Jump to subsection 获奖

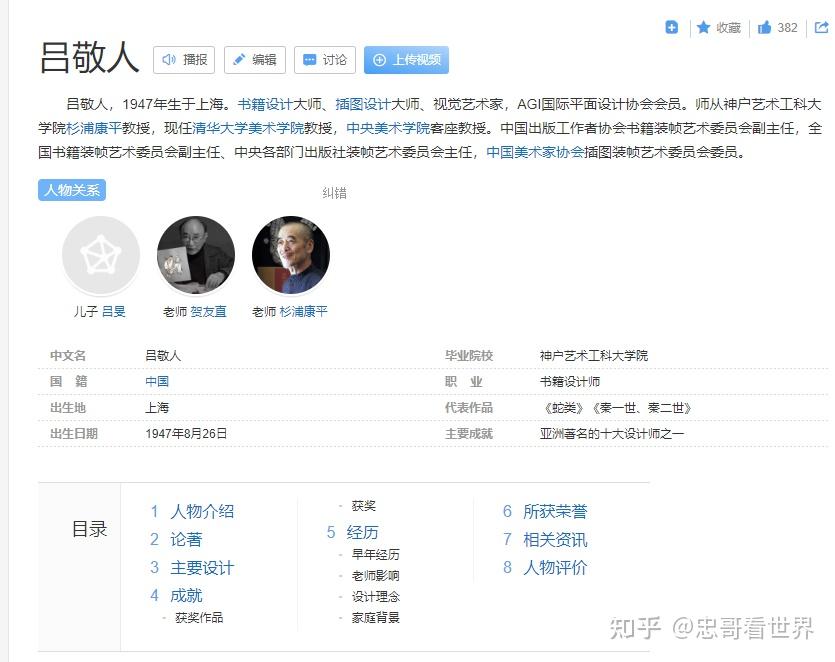coord(364,506)
